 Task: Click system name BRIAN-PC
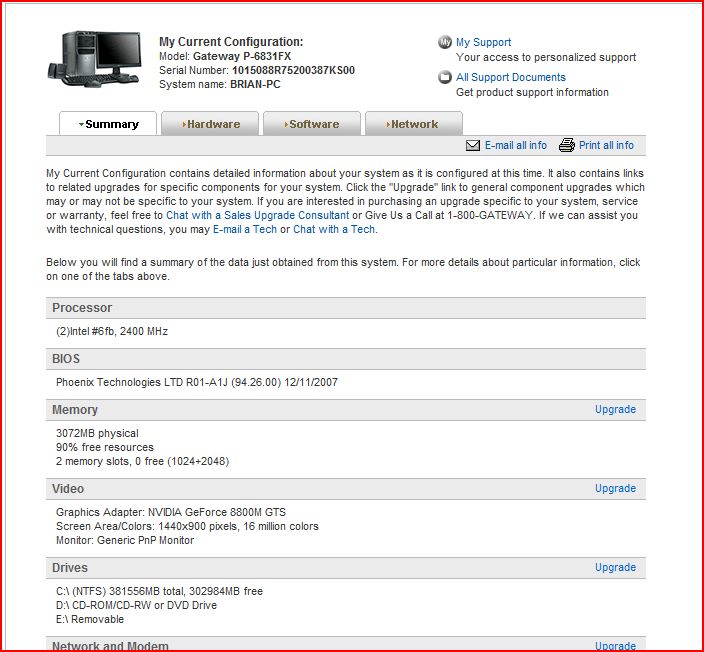pyautogui.click(x=255, y=84)
